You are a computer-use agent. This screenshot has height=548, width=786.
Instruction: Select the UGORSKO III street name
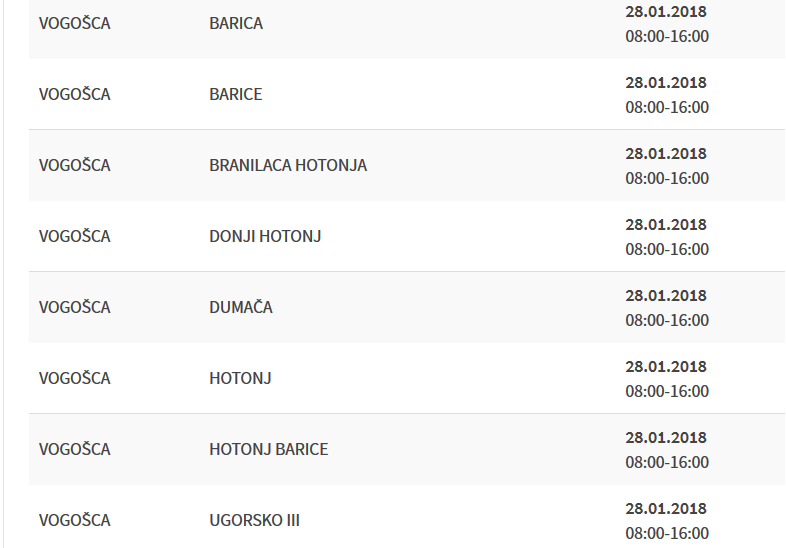255,520
